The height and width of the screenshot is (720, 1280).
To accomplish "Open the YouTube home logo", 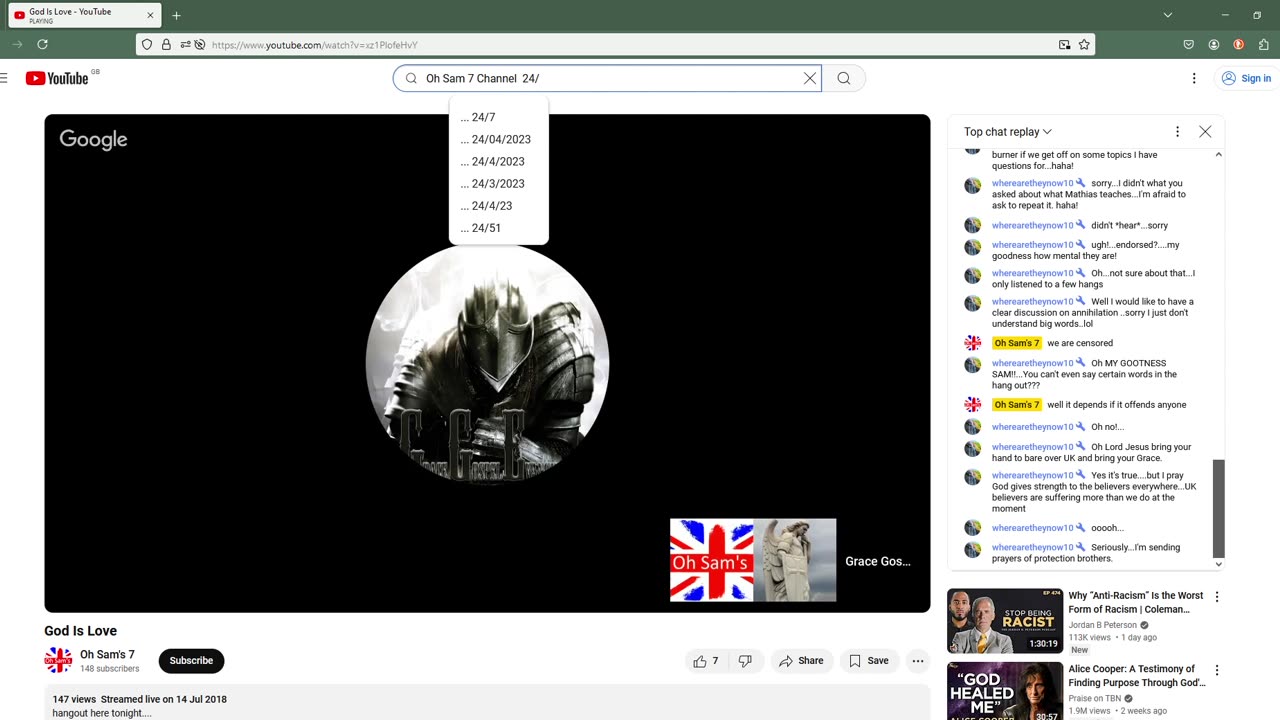I will point(57,78).
